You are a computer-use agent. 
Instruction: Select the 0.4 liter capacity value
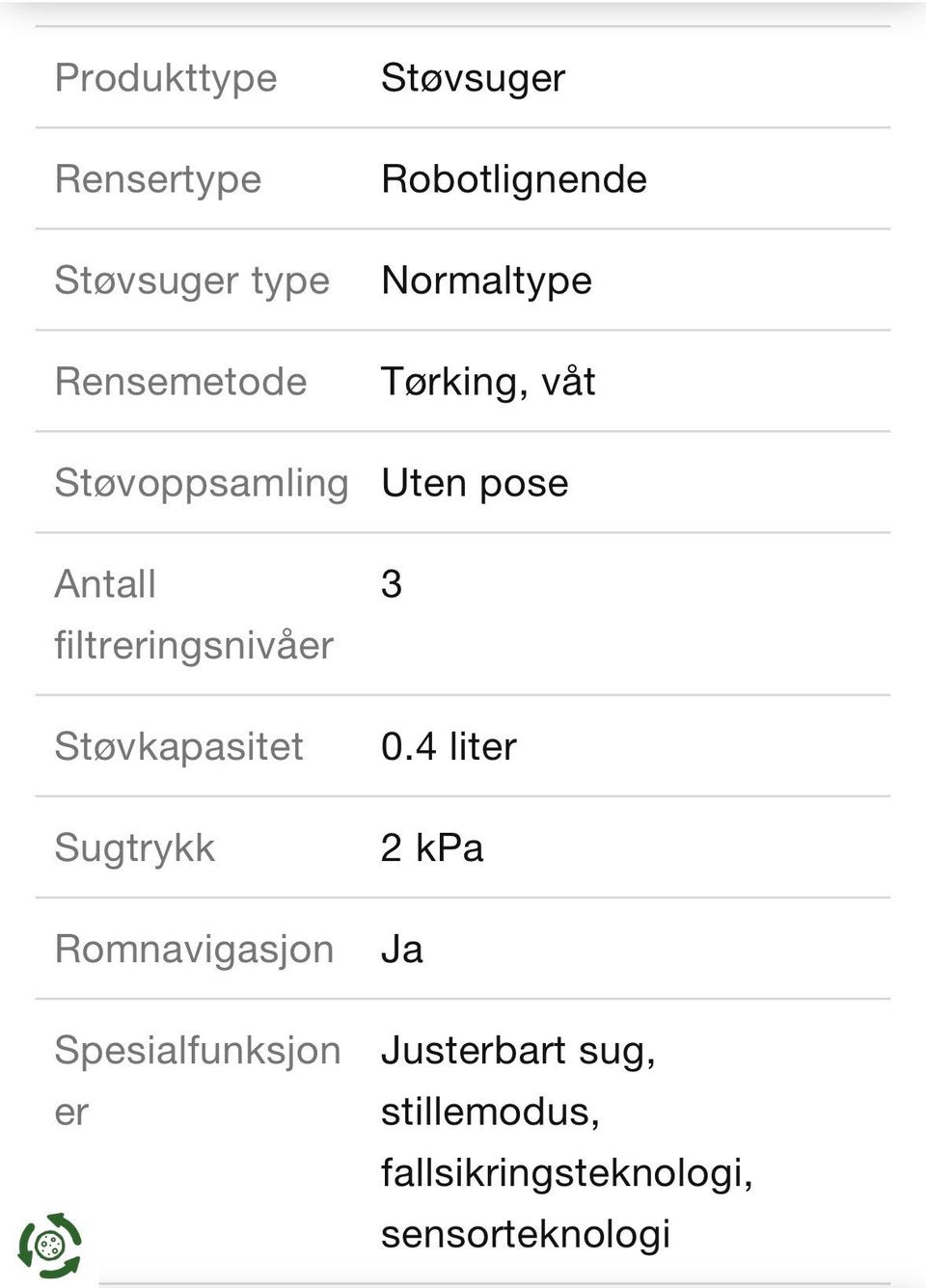click(x=449, y=747)
